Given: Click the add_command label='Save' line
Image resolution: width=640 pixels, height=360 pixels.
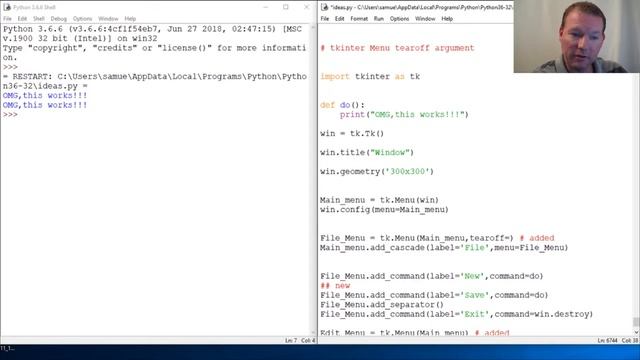Looking at the screenshot, I should [x=434, y=295].
